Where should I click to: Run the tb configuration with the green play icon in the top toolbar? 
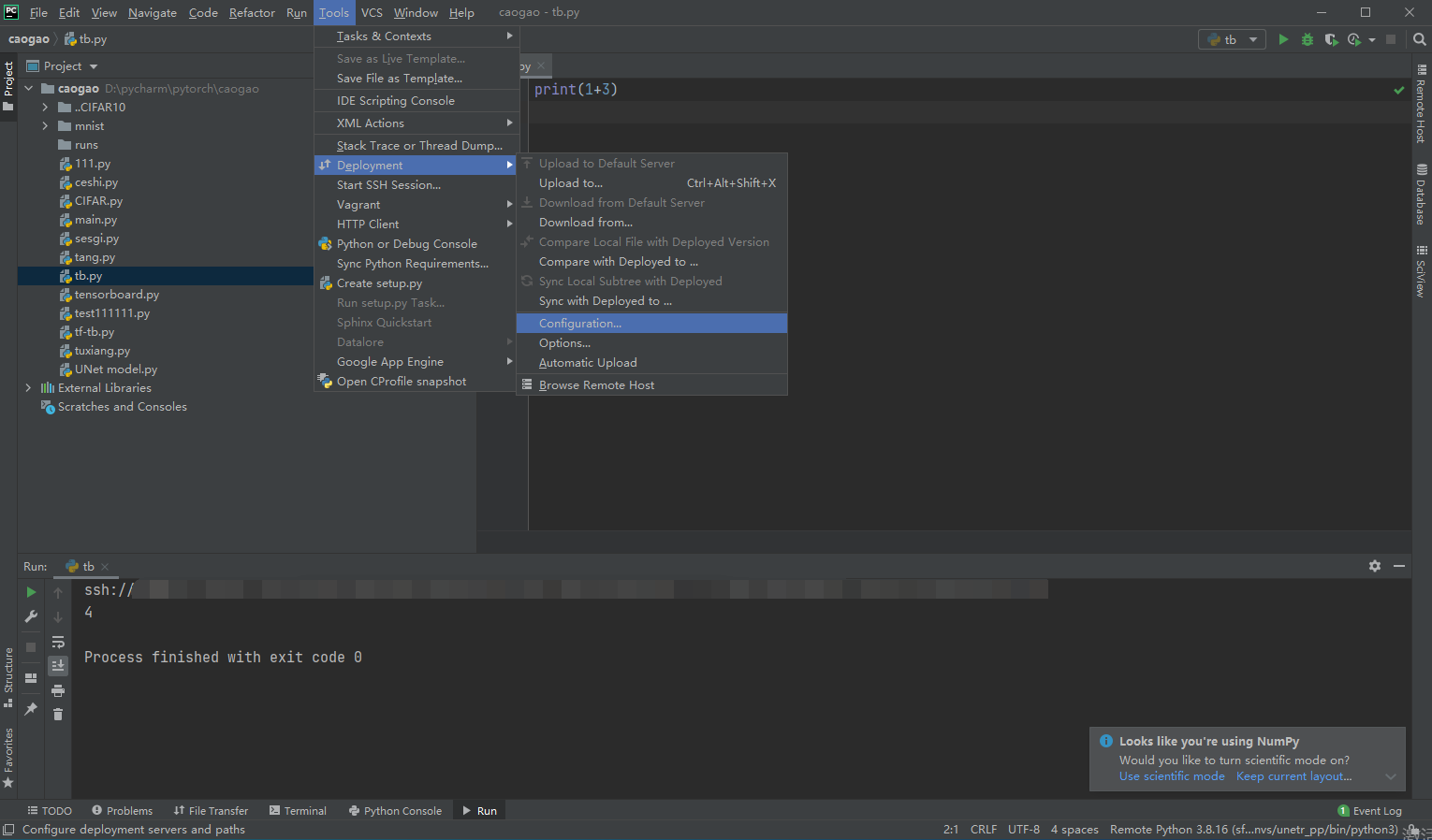[x=1283, y=39]
